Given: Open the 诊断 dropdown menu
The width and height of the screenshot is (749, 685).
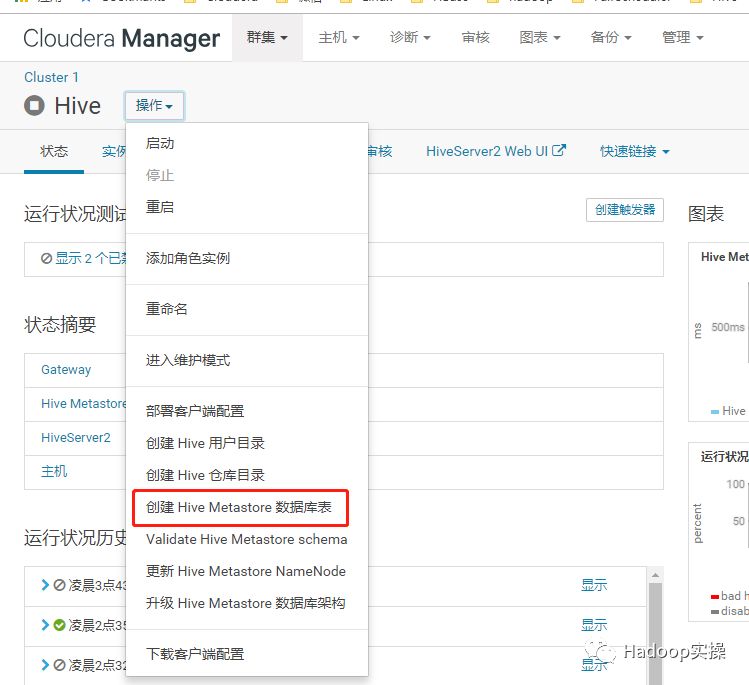Looking at the screenshot, I should point(410,37).
